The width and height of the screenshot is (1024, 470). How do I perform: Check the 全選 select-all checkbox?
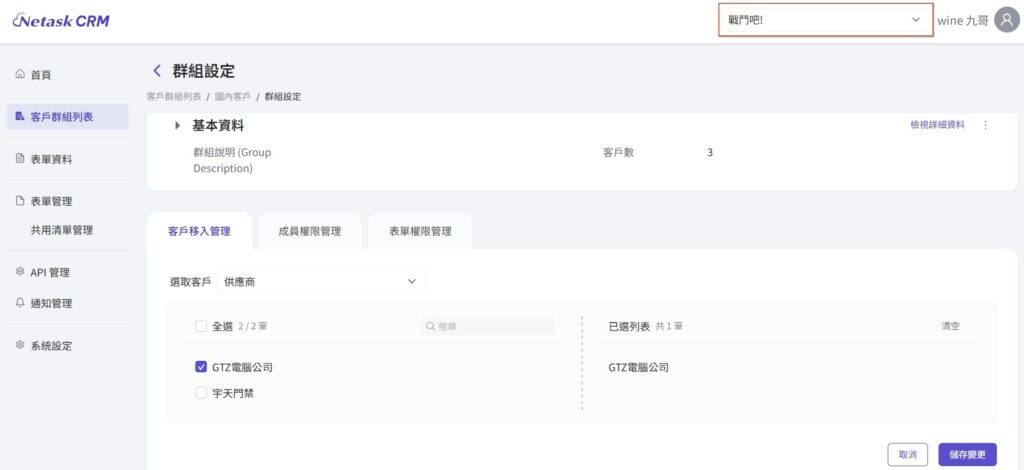click(x=202, y=326)
